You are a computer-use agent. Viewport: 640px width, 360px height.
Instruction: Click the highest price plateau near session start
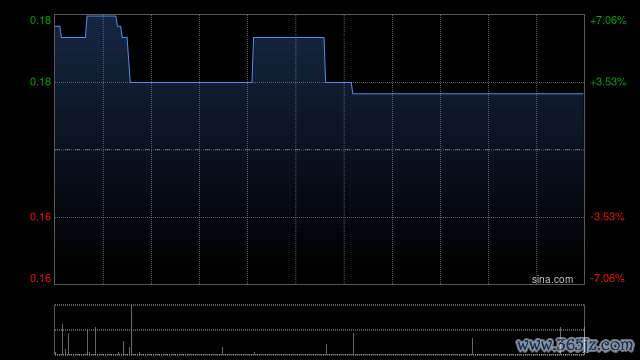tap(102, 16)
